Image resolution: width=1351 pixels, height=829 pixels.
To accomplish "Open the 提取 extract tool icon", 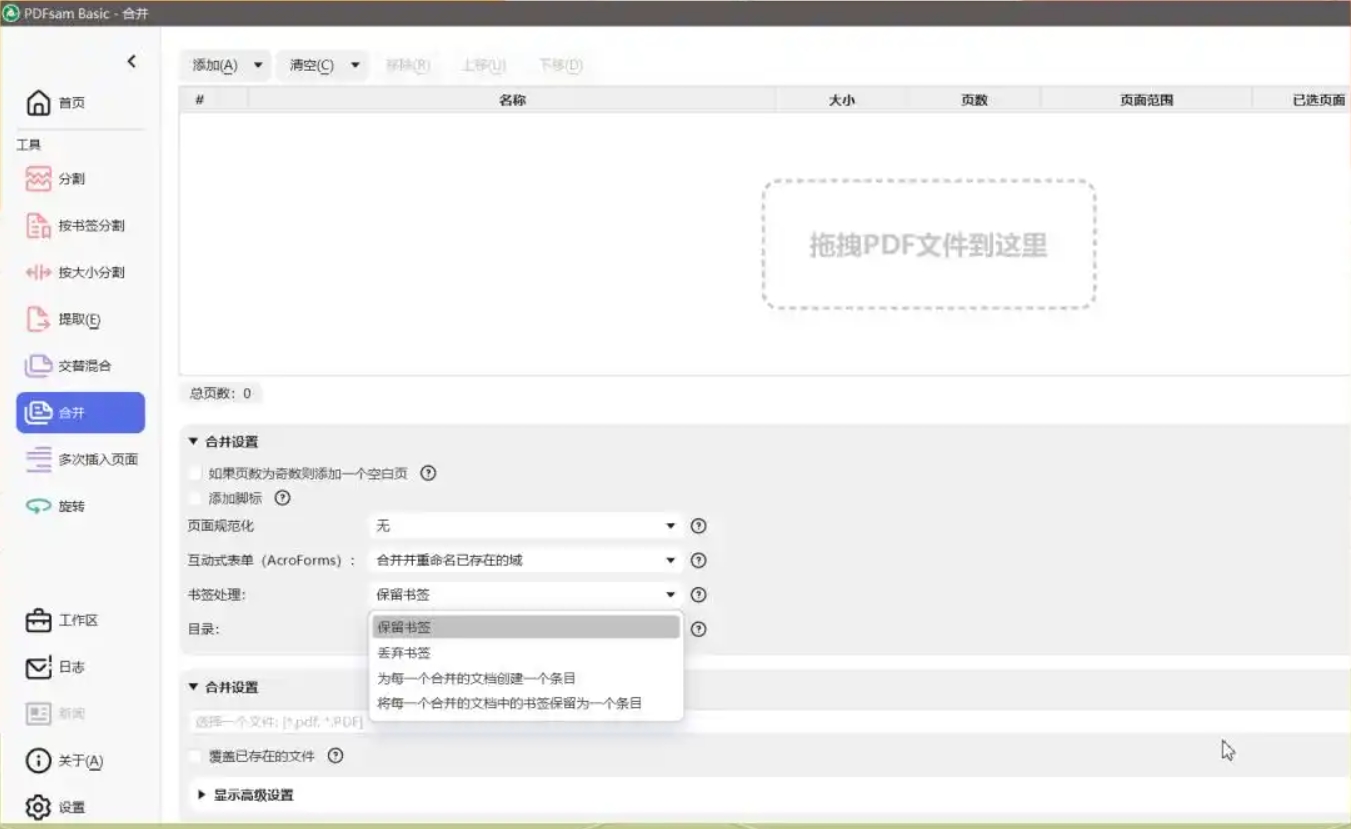I will click(38, 320).
